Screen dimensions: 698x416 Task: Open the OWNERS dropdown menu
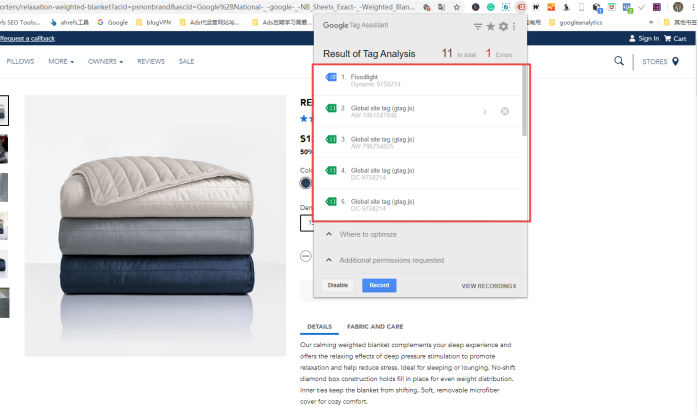[x=105, y=61]
